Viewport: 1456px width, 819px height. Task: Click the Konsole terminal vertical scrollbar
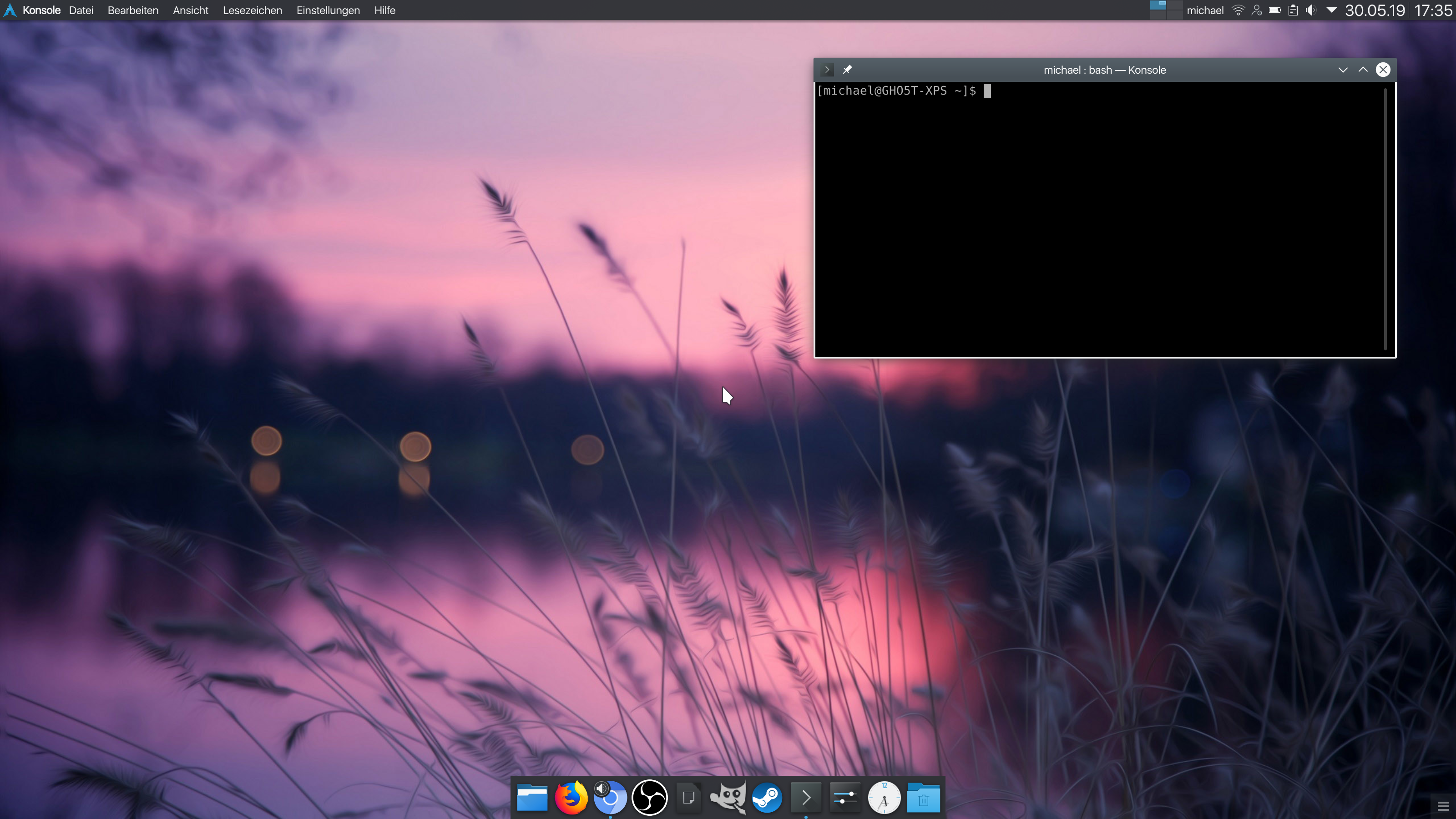tap(1385, 219)
